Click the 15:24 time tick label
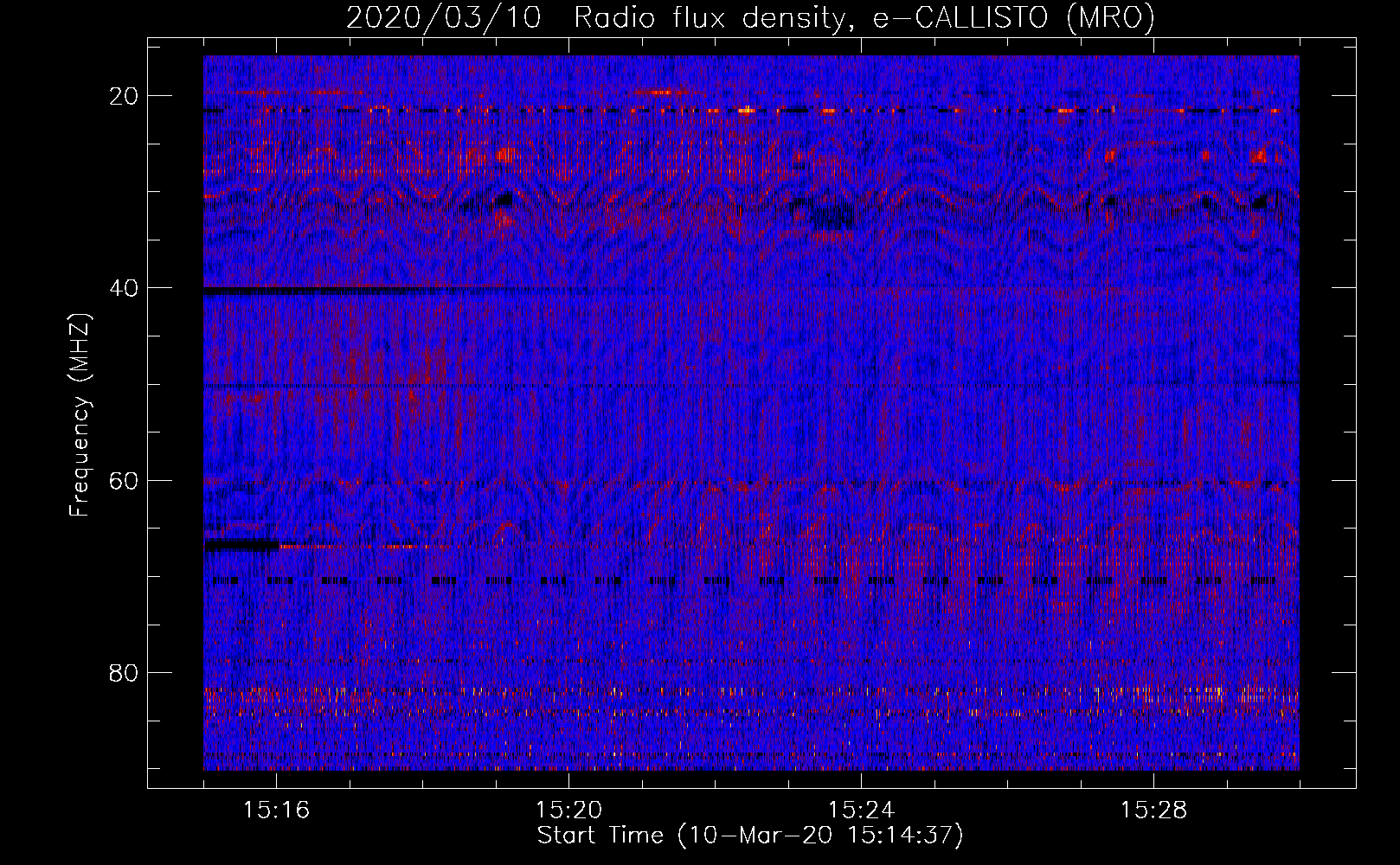The width and height of the screenshot is (1400, 865). point(861,810)
